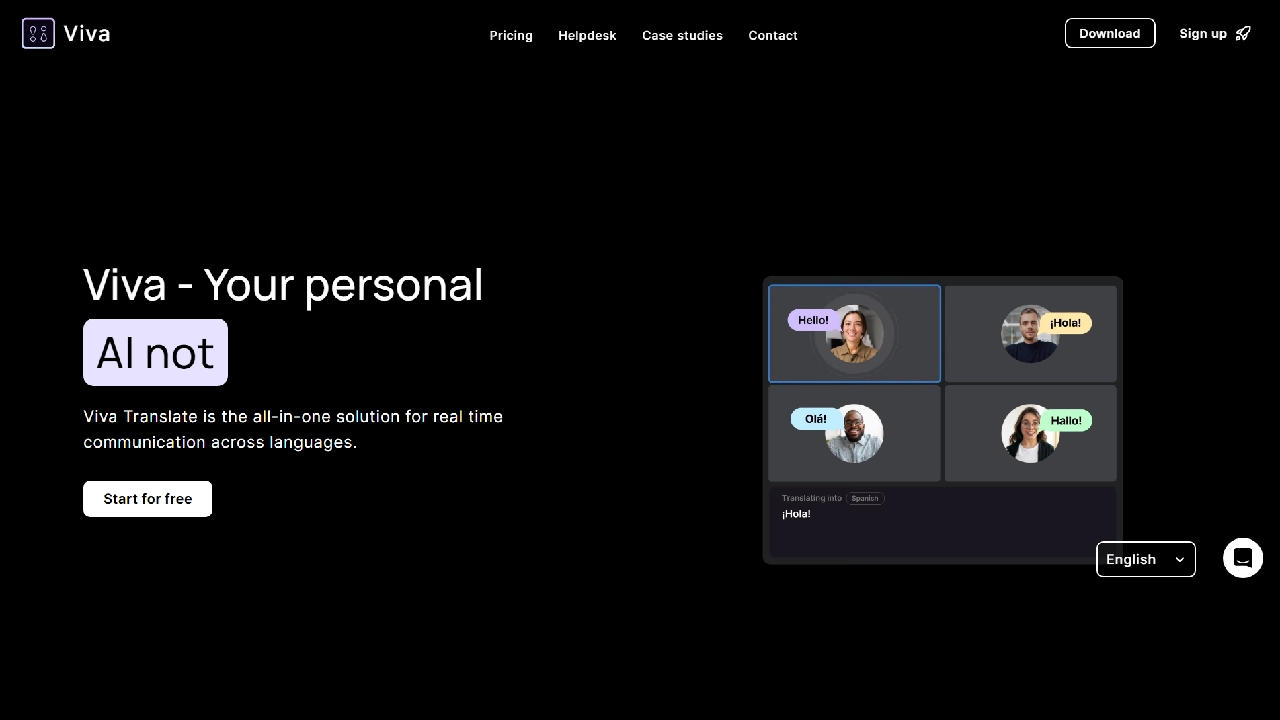Click the rocket icon beside Sign up

(1243, 34)
